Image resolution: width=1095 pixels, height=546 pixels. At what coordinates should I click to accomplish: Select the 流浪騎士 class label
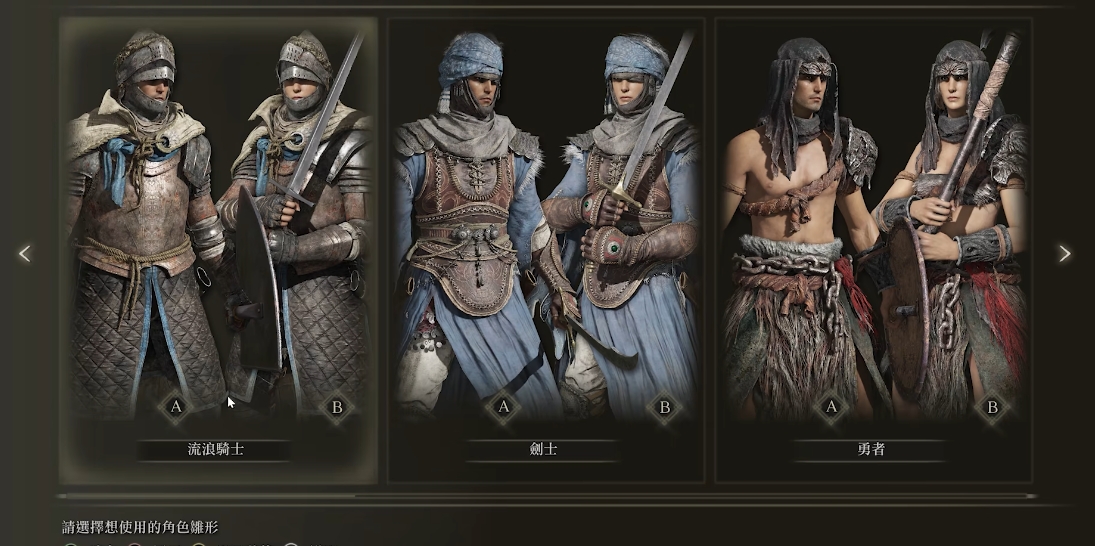coord(215,450)
